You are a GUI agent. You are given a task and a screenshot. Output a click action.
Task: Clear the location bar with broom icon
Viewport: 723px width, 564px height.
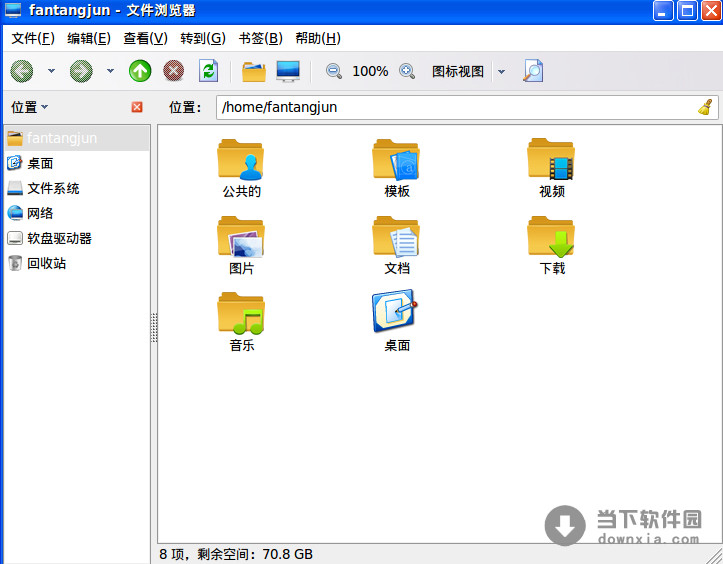[x=705, y=107]
